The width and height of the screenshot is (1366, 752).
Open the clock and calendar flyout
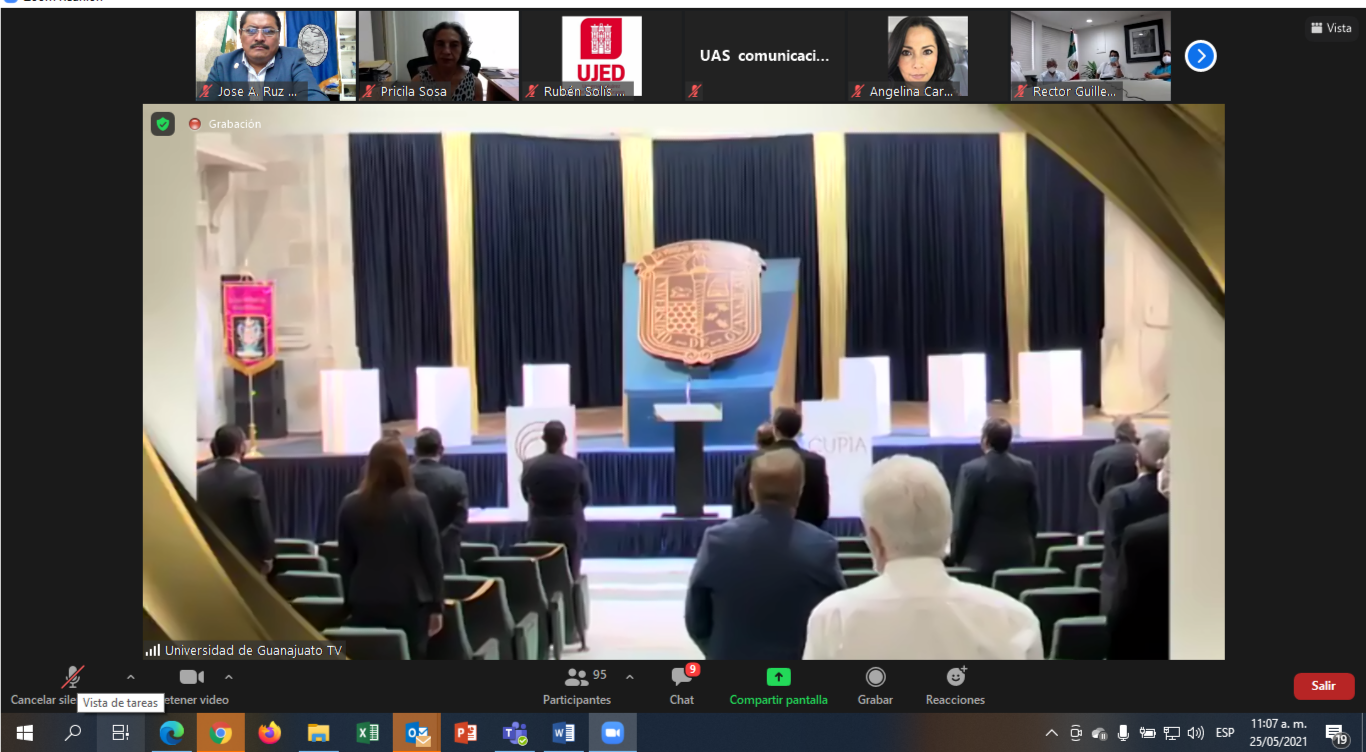pos(1278,733)
